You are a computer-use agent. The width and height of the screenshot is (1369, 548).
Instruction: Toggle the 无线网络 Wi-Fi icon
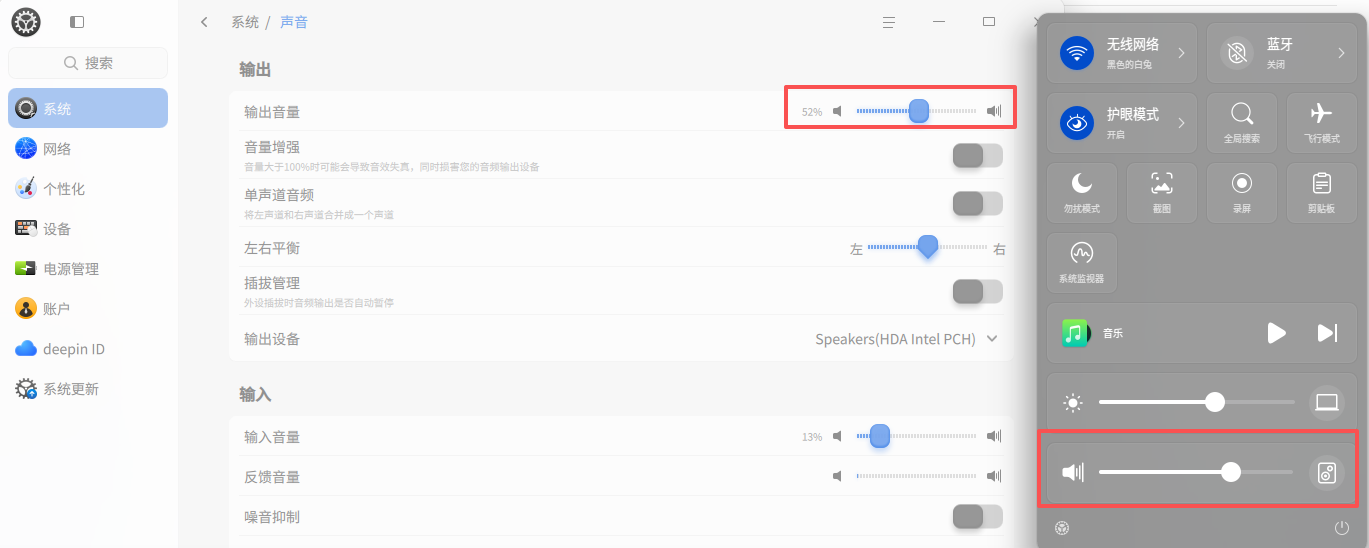pos(1077,53)
